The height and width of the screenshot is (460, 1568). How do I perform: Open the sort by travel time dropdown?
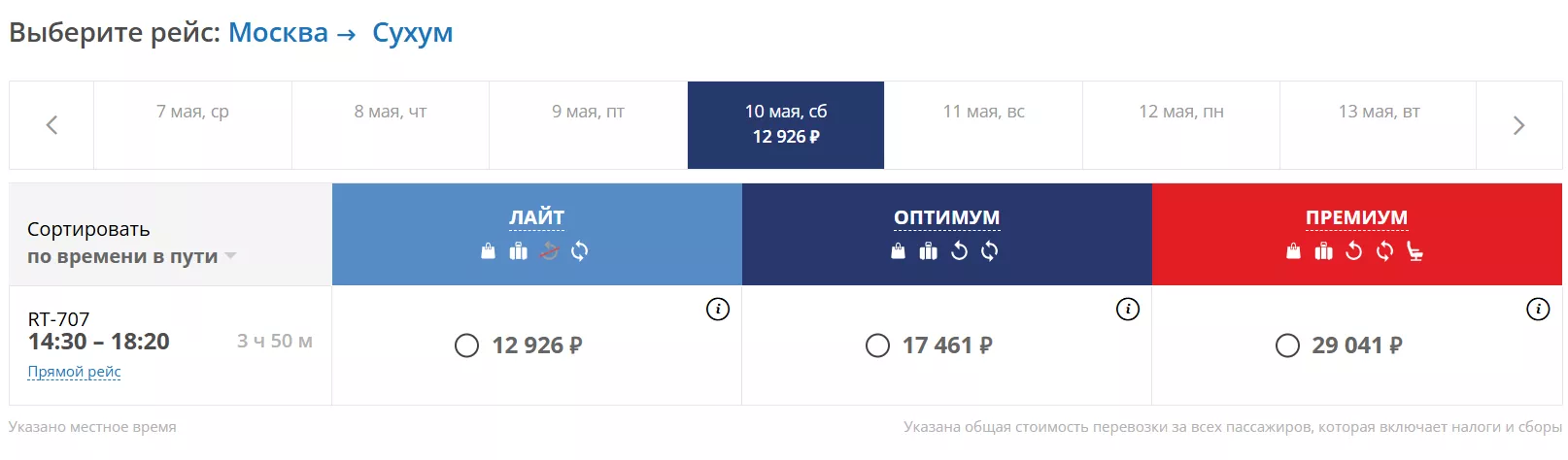click(x=131, y=256)
